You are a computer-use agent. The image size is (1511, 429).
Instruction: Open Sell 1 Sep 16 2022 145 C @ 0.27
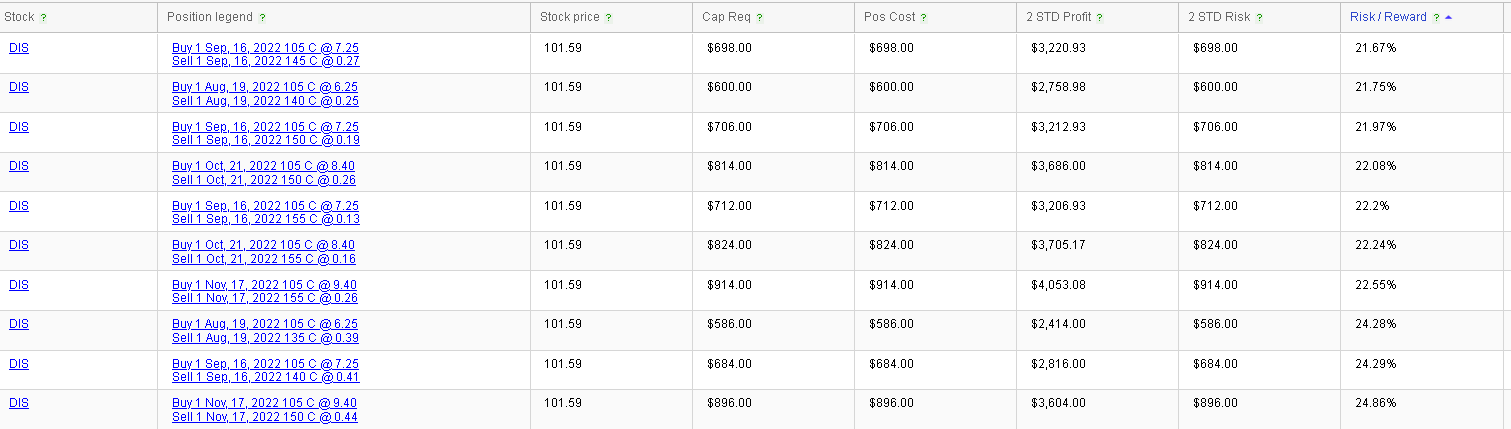pos(266,61)
